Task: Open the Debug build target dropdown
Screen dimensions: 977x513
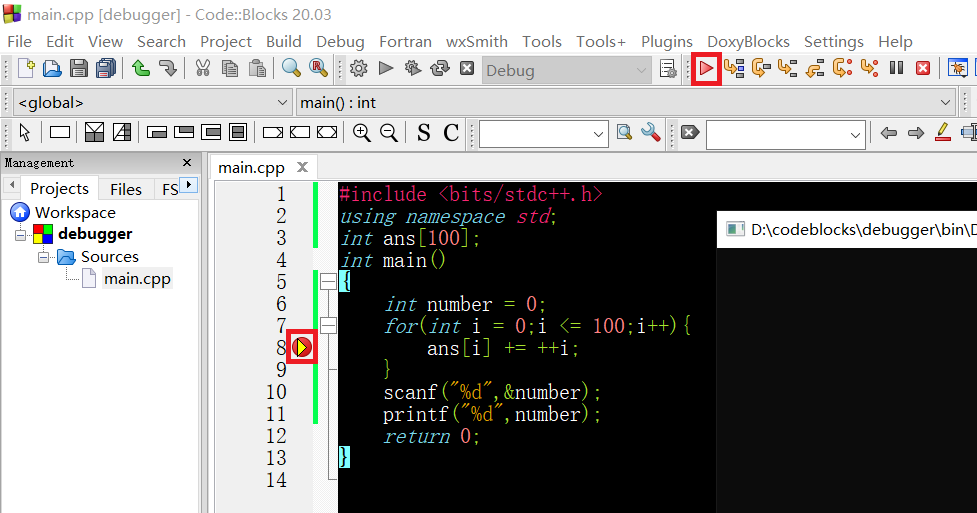Action: click(x=566, y=70)
